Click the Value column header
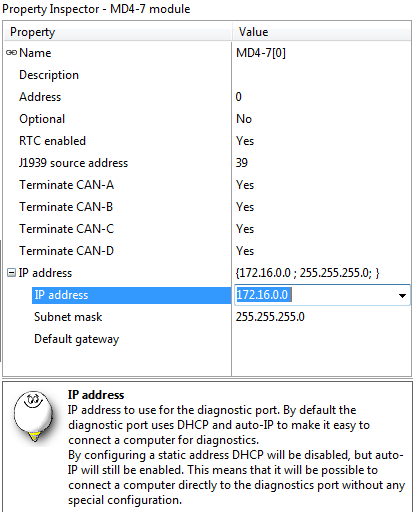413x512 pixels. coord(322,32)
